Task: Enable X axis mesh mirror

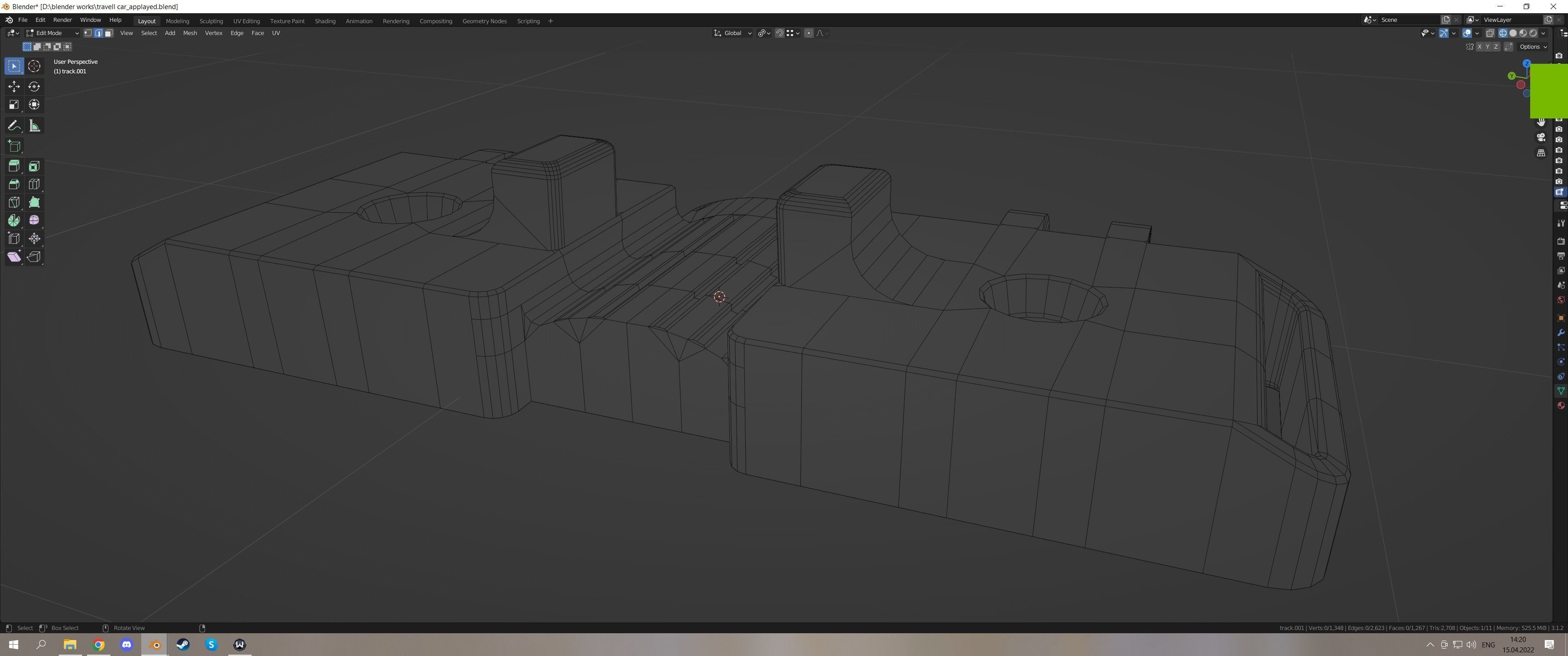Action: (x=1480, y=47)
